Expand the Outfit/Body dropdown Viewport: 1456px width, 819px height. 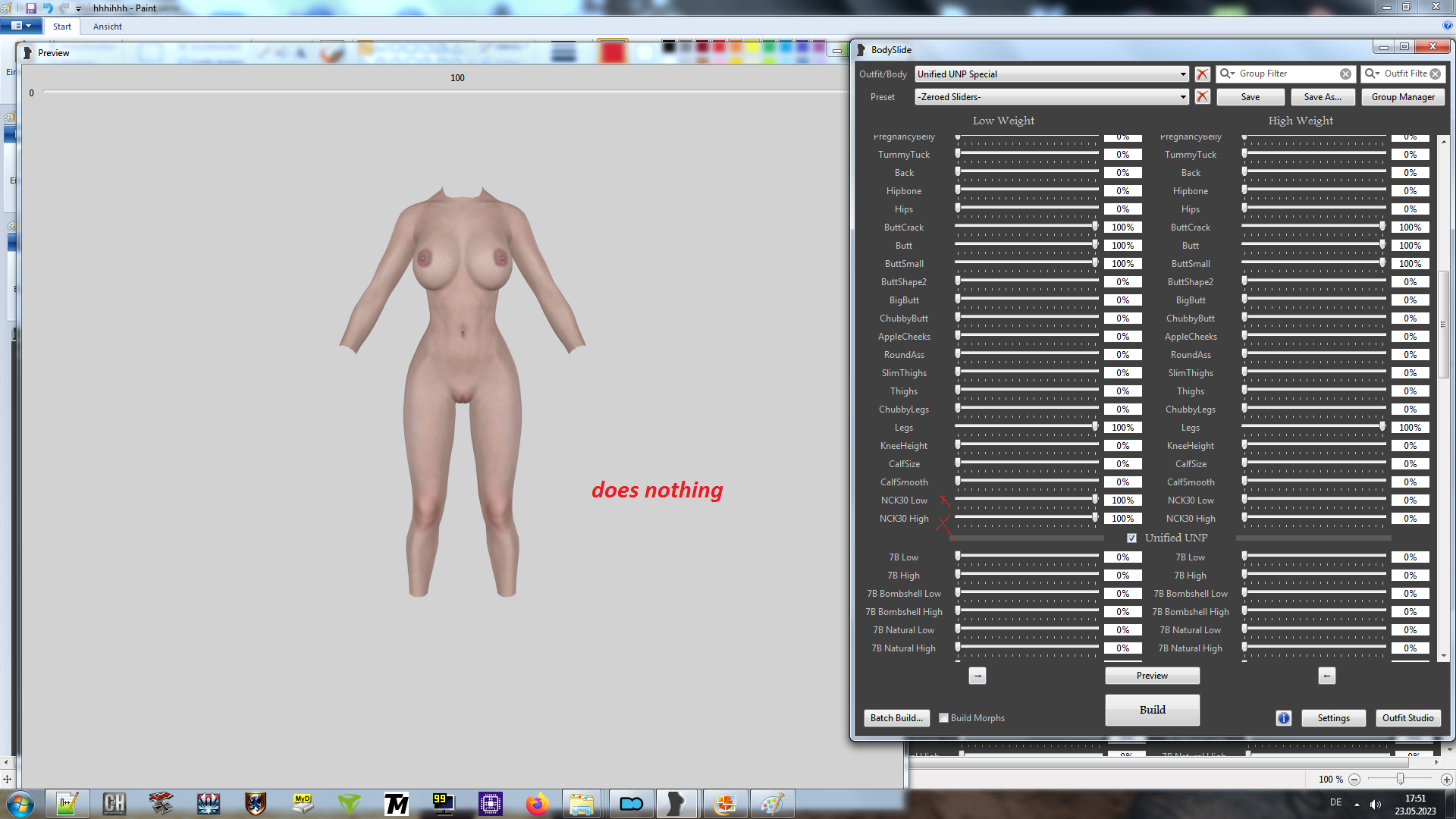pyautogui.click(x=1183, y=74)
